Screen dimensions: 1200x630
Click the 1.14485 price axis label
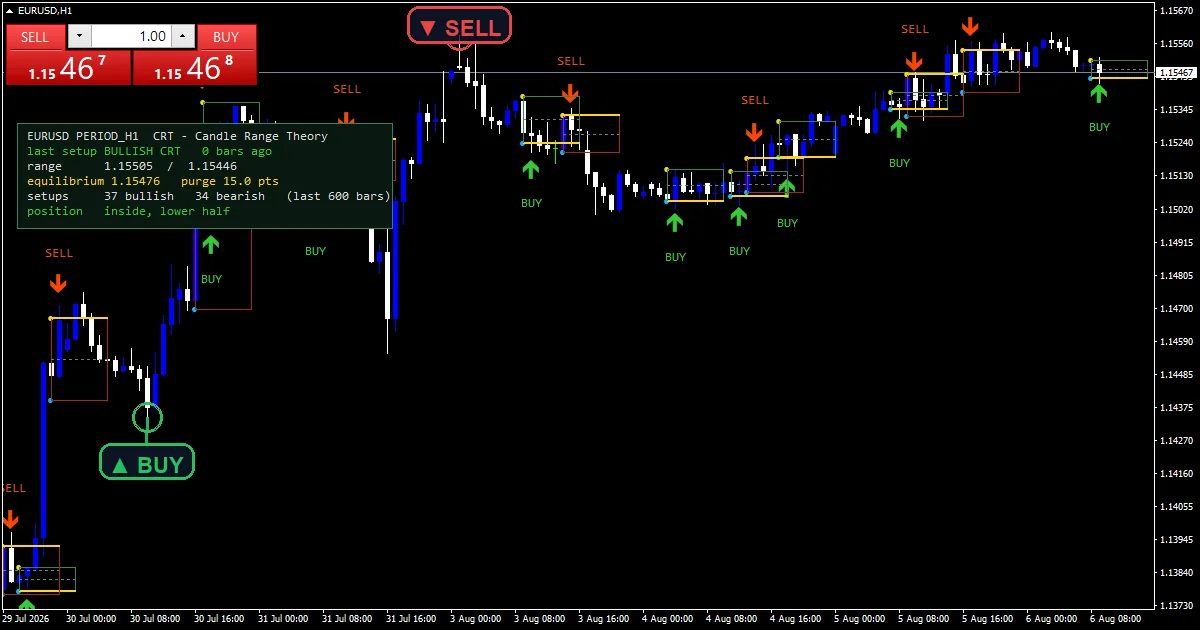(x=1175, y=374)
